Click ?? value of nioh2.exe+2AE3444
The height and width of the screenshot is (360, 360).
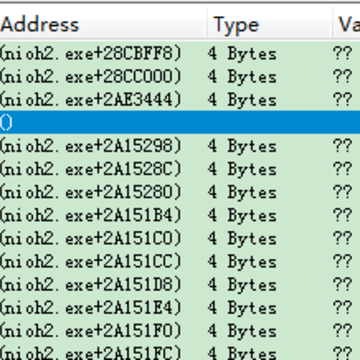point(342,99)
